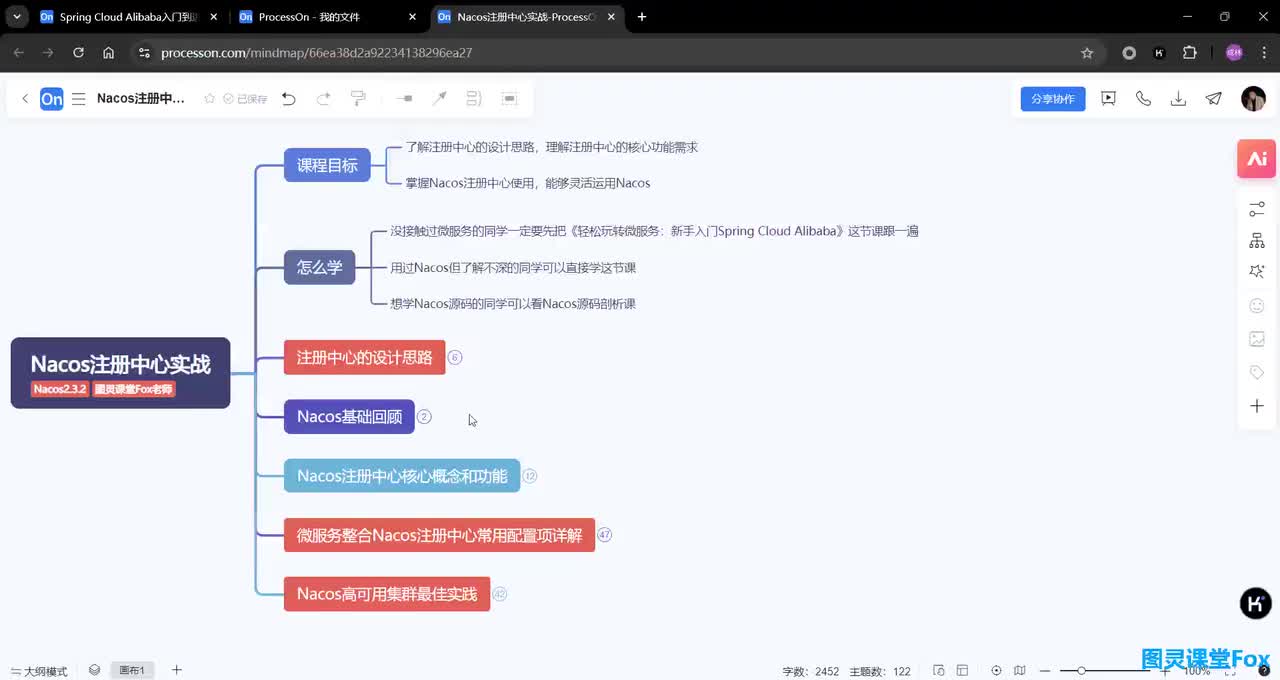Open the tab search dropdown
This screenshot has width=1280, height=680.
17,17
